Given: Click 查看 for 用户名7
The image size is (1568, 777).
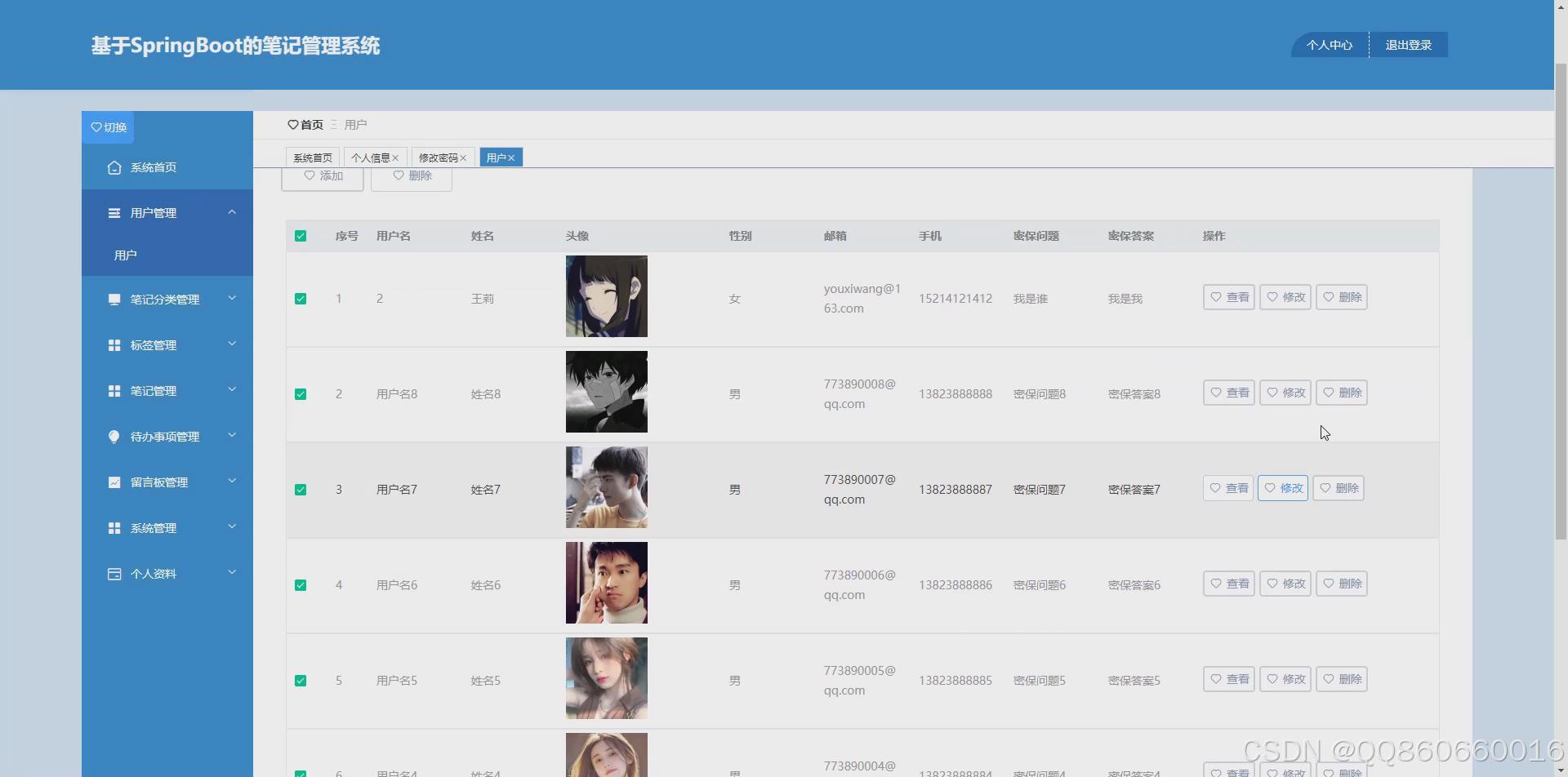Looking at the screenshot, I should pos(1228,488).
